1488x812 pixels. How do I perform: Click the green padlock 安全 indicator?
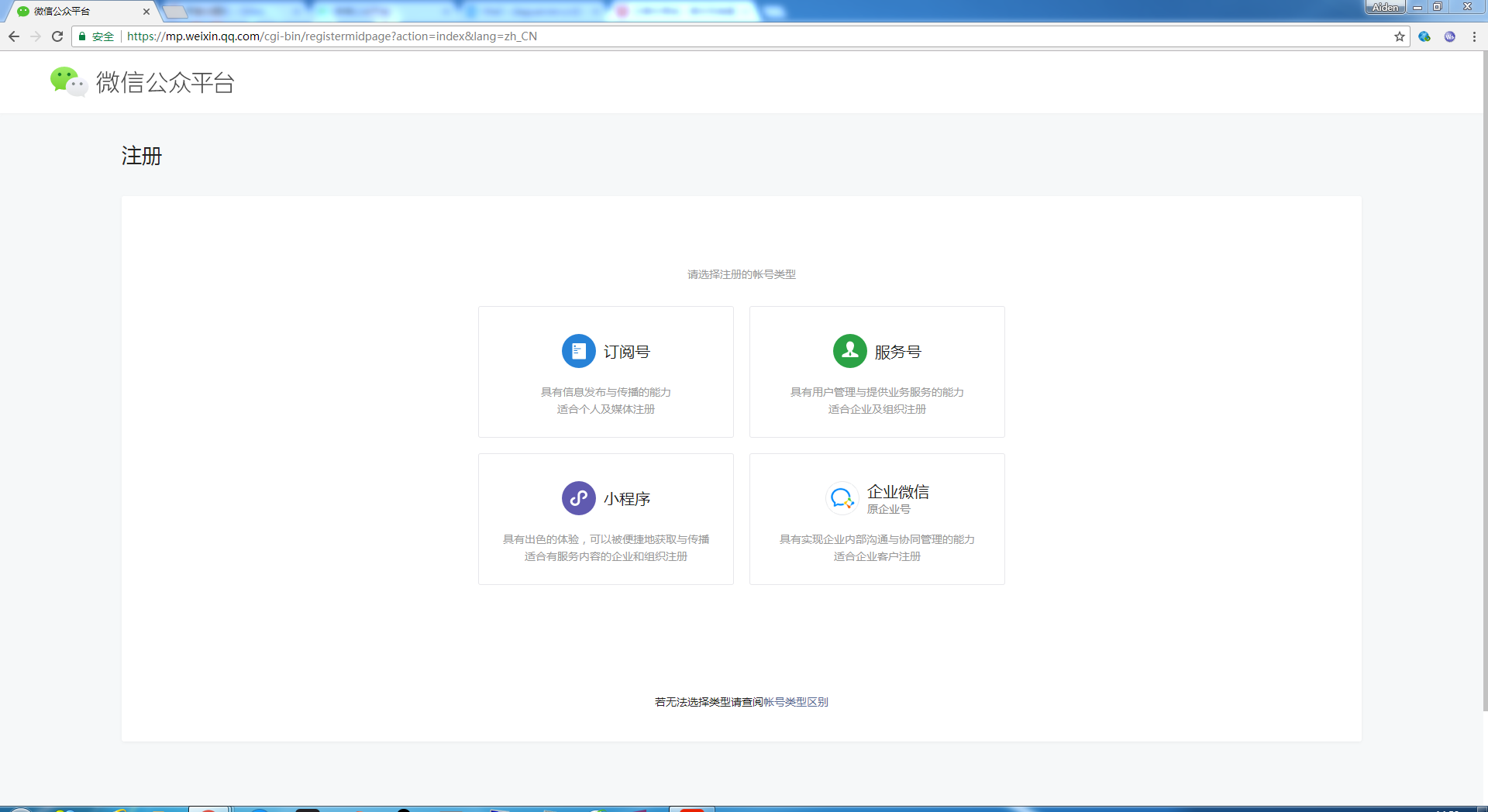pyautogui.click(x=95, y=36)
